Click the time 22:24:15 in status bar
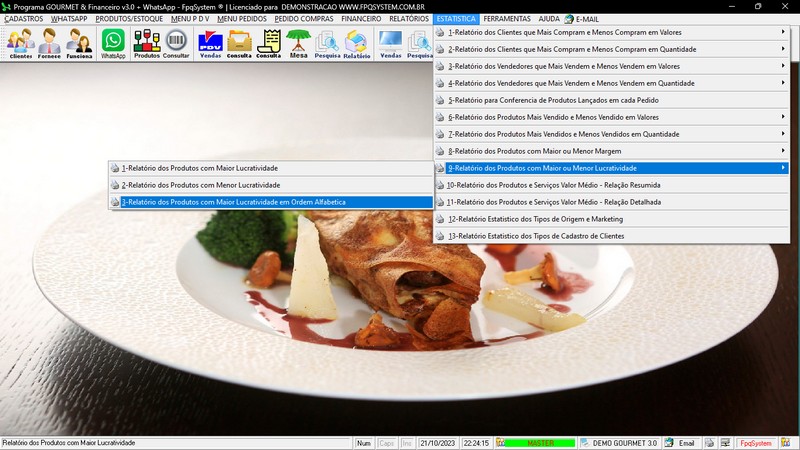Screen dimensions: 800x450 (x=476, y=443)
